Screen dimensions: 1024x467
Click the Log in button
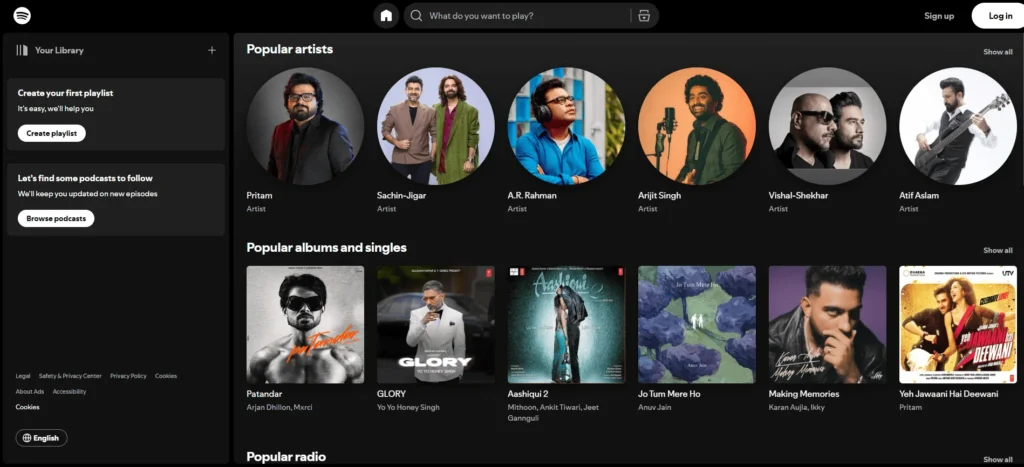pyautogui.click(x=1000, y=16)
